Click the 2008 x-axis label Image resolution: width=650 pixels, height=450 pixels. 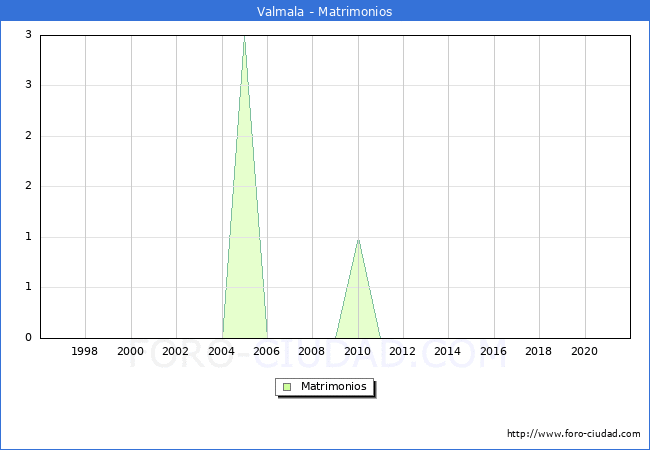pos(312,351)
